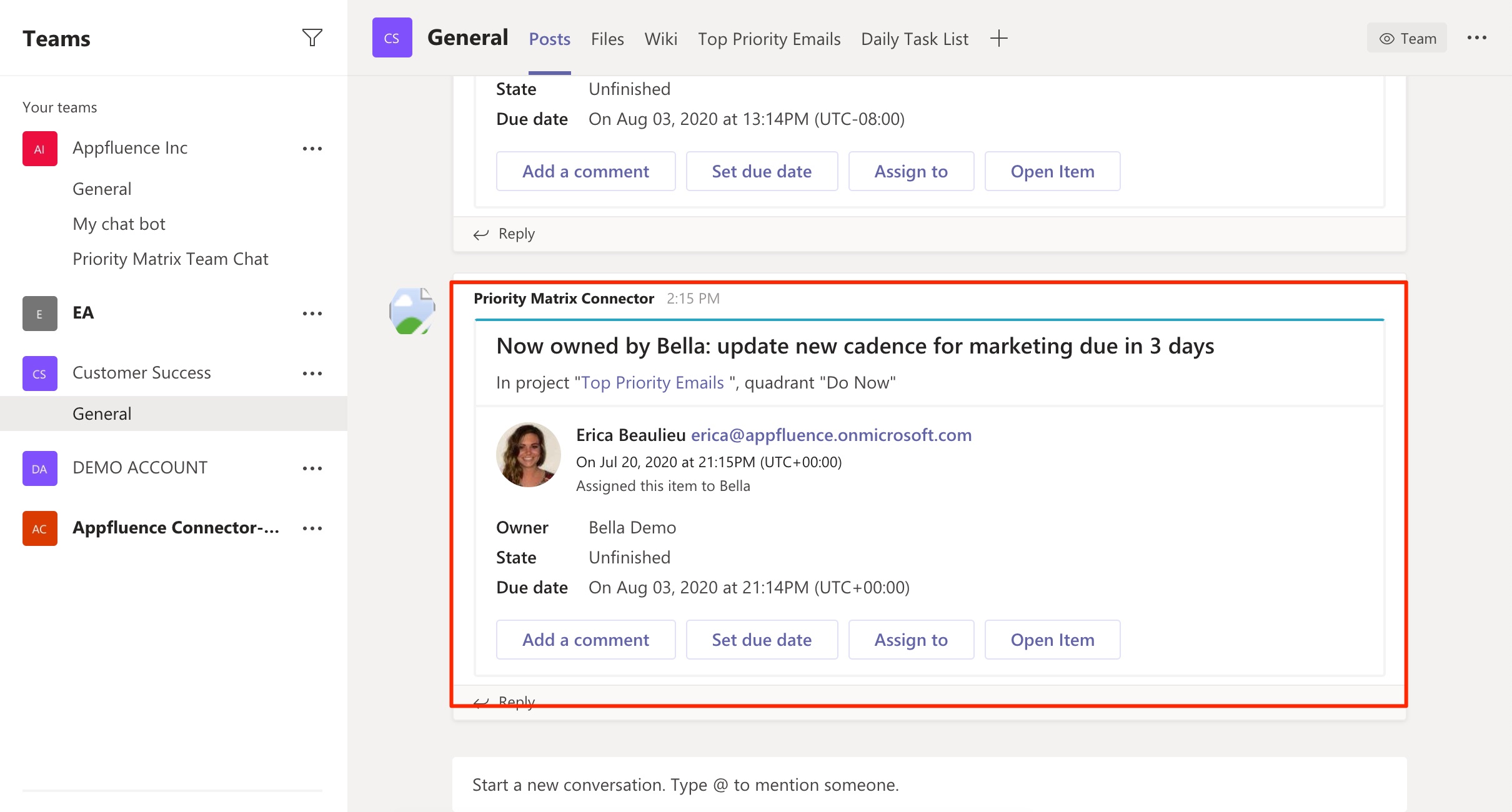The image size is (1512, 812).
Task: Open the channel more options menu
Action: point(1478,37)
